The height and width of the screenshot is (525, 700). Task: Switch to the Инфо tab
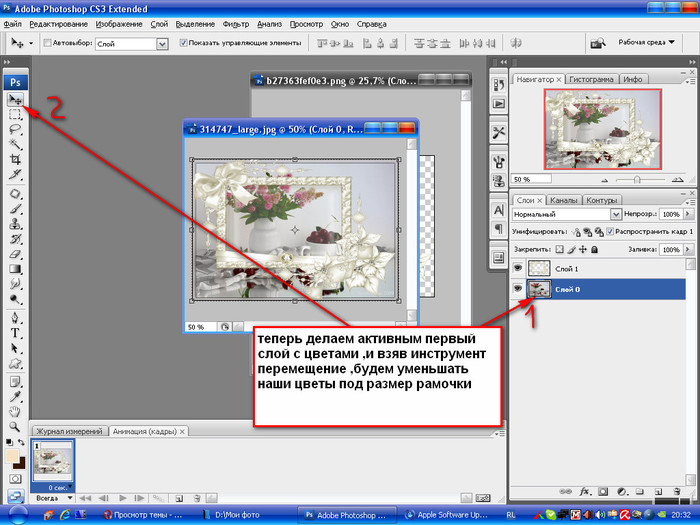coord(633,79)
